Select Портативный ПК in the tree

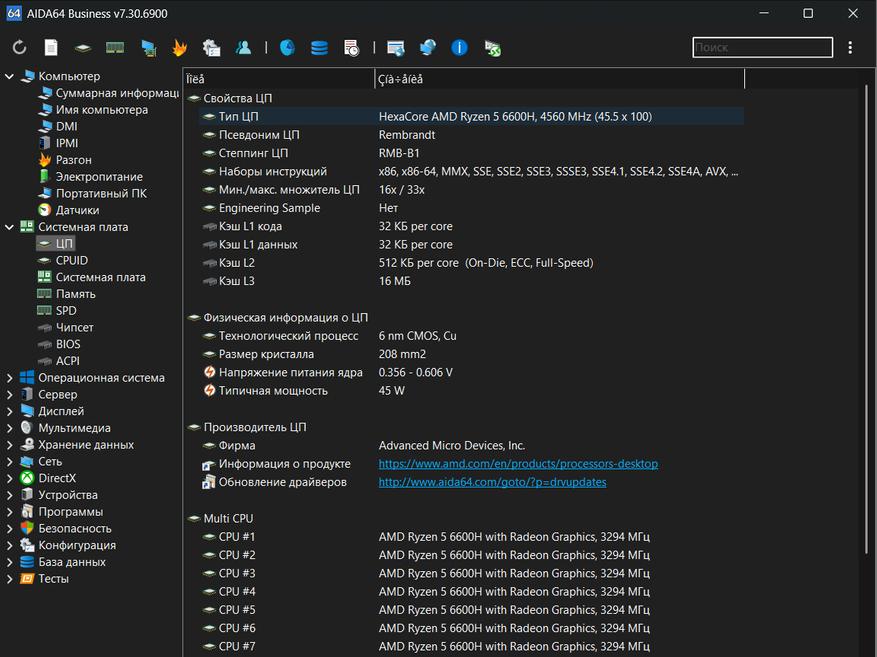[92, 193]
